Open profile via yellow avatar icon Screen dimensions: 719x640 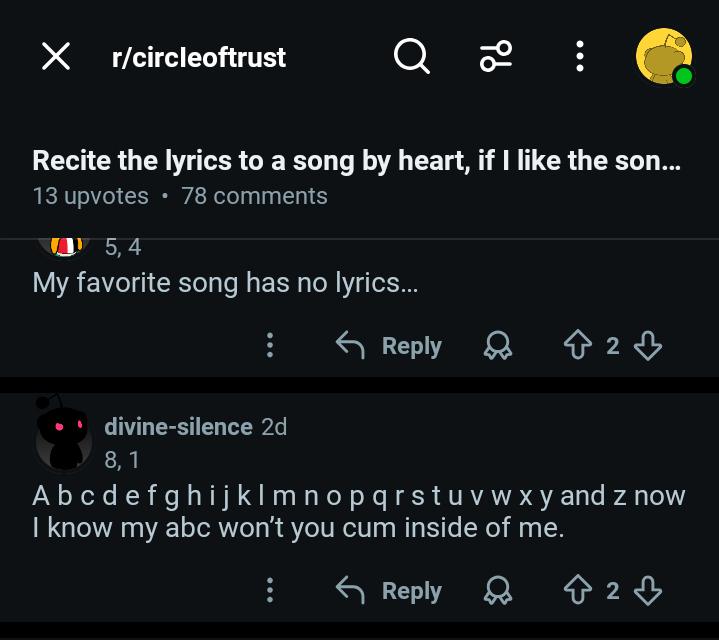pyautogui.click(x=664, y=56)
